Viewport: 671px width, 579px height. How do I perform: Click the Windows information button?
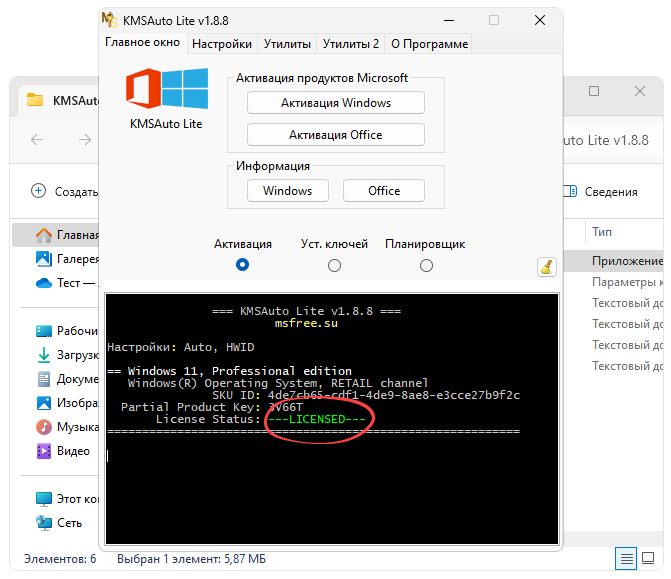[x=287, y=191]
